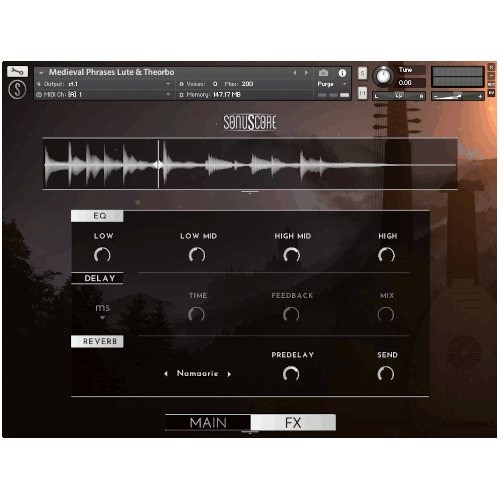
Task: Toggle the EQ section on or off
Action: pos(97,216)
